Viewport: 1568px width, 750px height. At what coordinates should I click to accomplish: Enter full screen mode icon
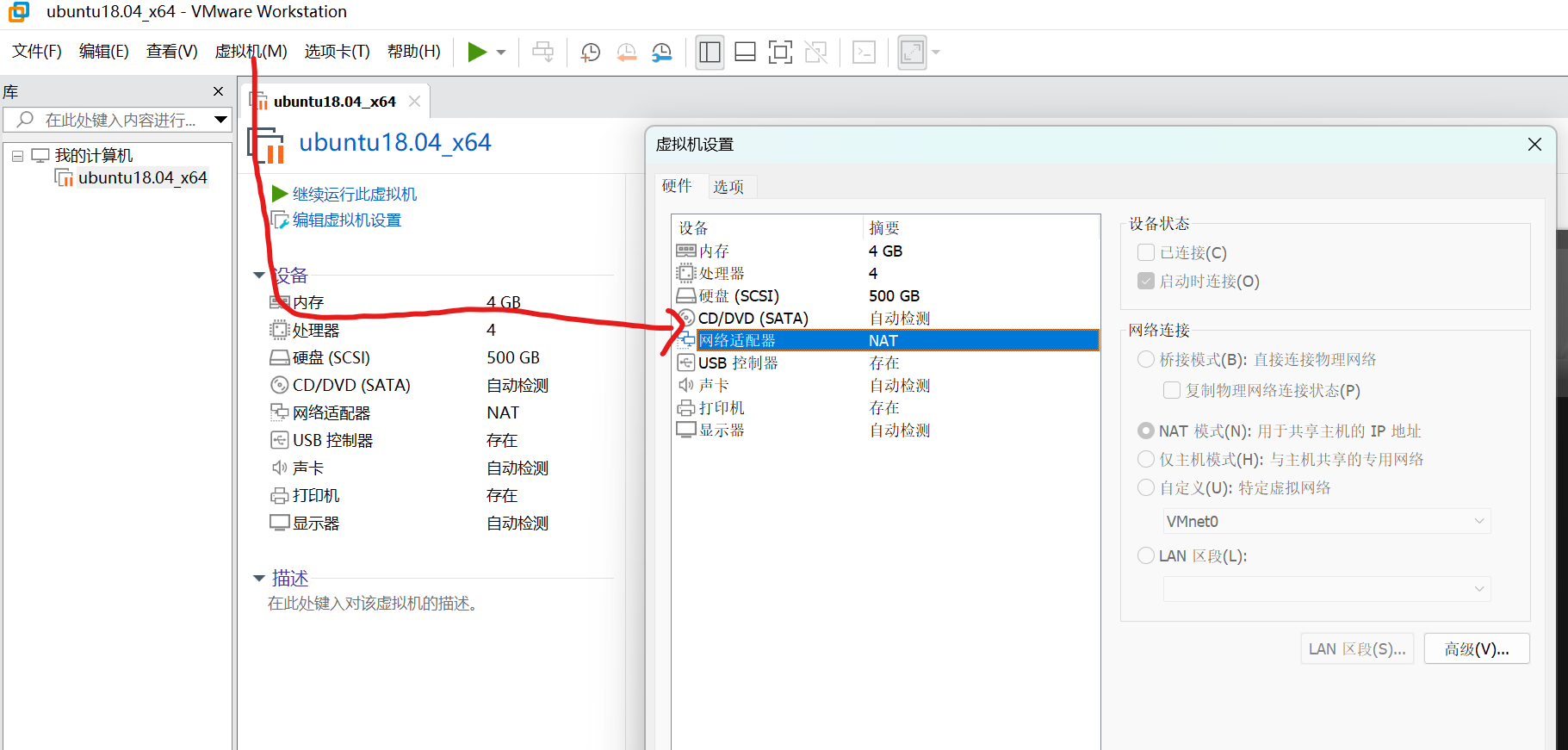tap(780, 53)
